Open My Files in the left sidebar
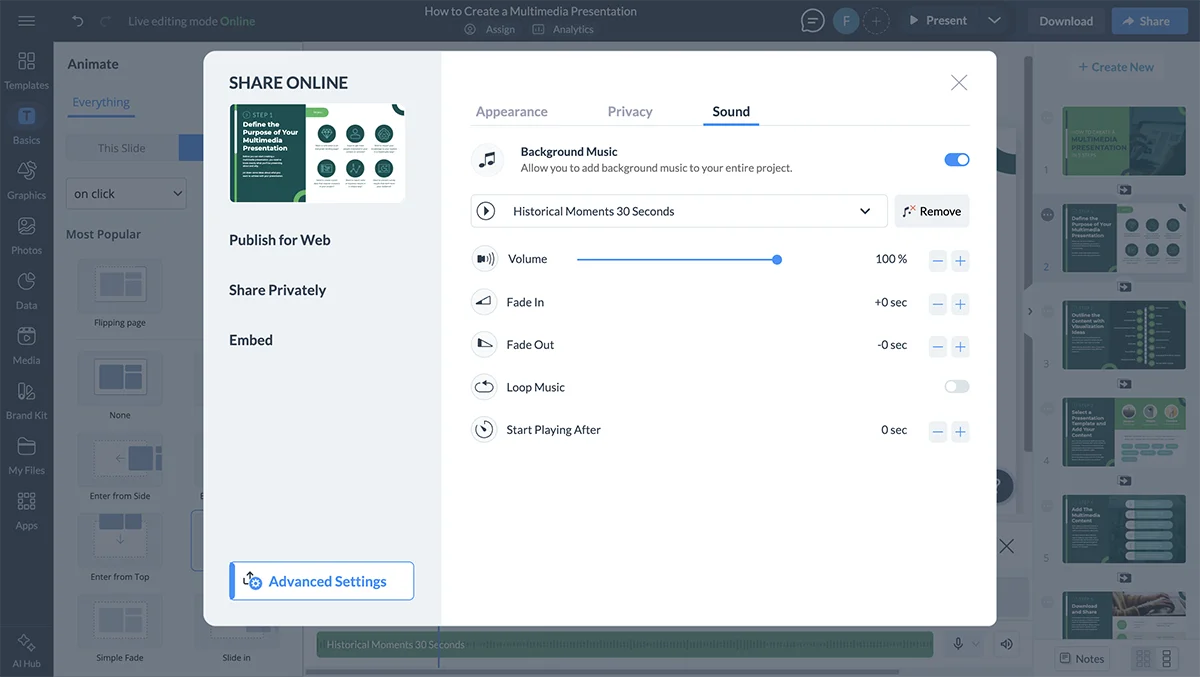Screen dimensions: 1200x677 pyautogui.click(x=26, y=455)
